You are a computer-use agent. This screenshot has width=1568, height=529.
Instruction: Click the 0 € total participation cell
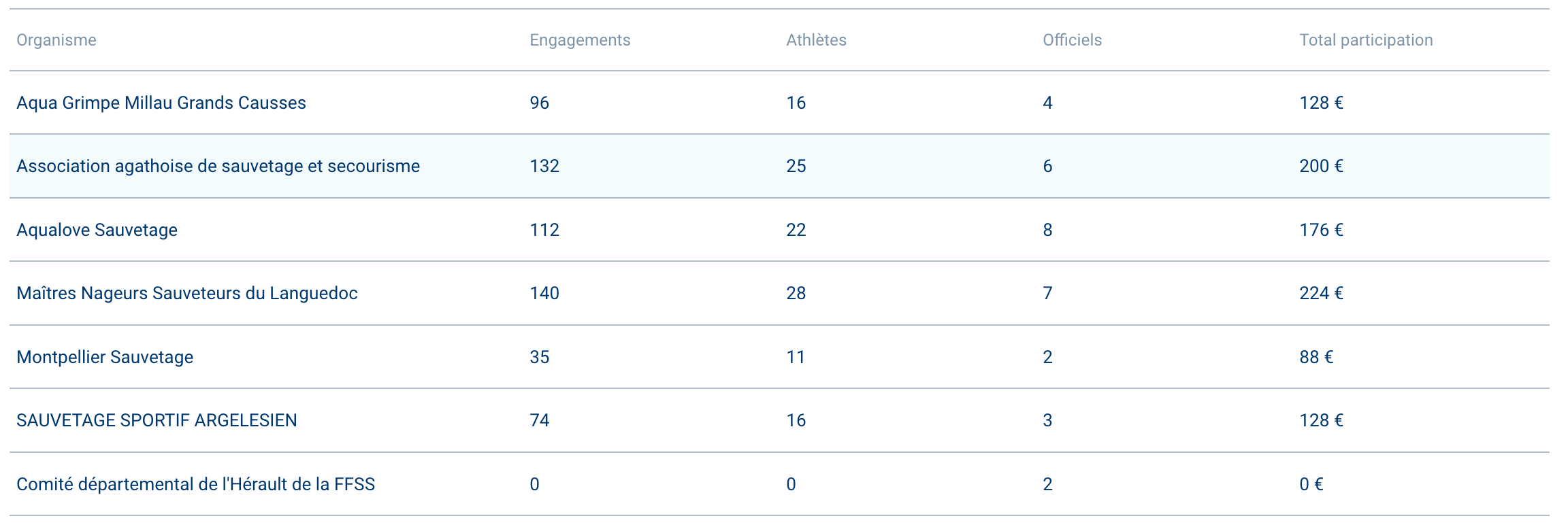(x=1311, y=484)
